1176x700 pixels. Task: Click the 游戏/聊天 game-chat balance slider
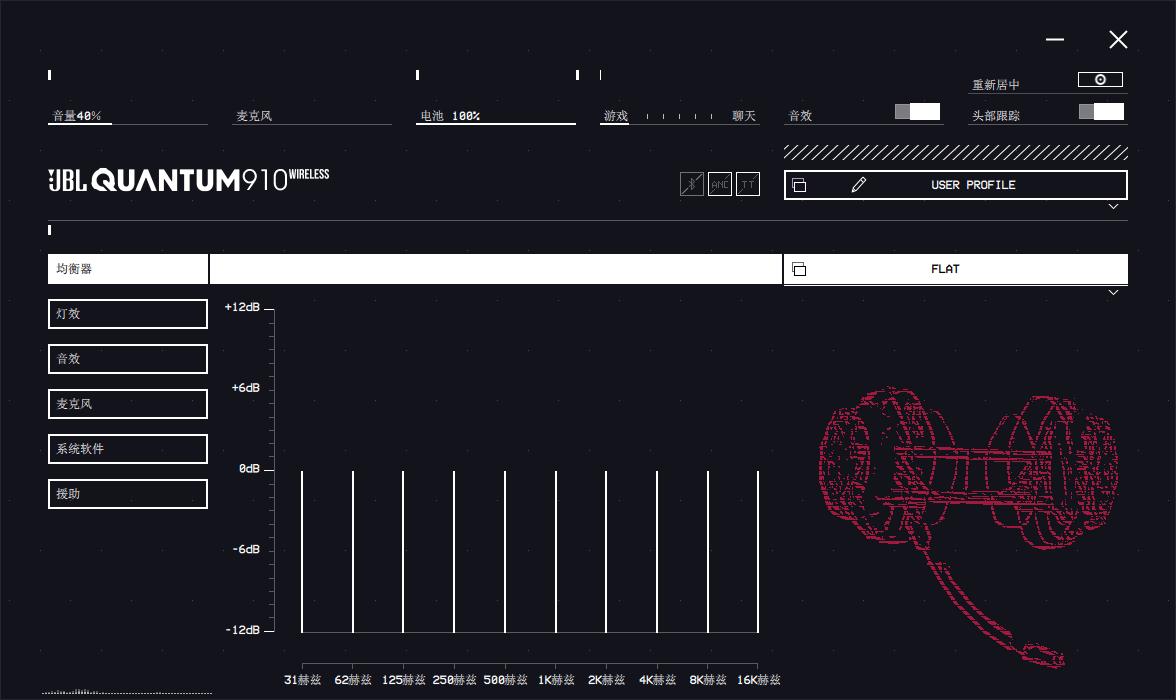(680, 117)
